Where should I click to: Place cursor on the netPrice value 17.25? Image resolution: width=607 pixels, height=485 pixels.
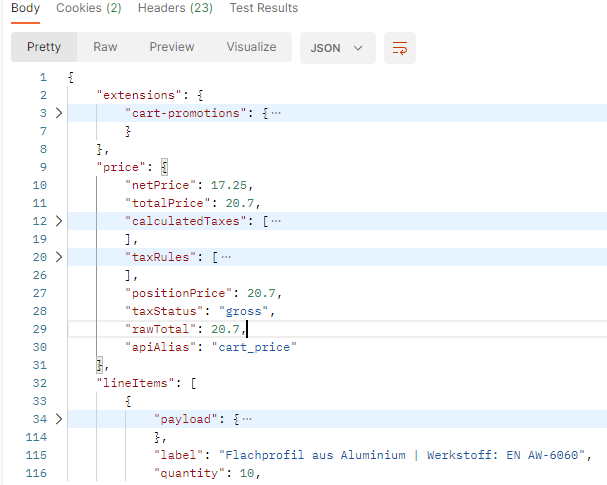click(x=229, y=185)
